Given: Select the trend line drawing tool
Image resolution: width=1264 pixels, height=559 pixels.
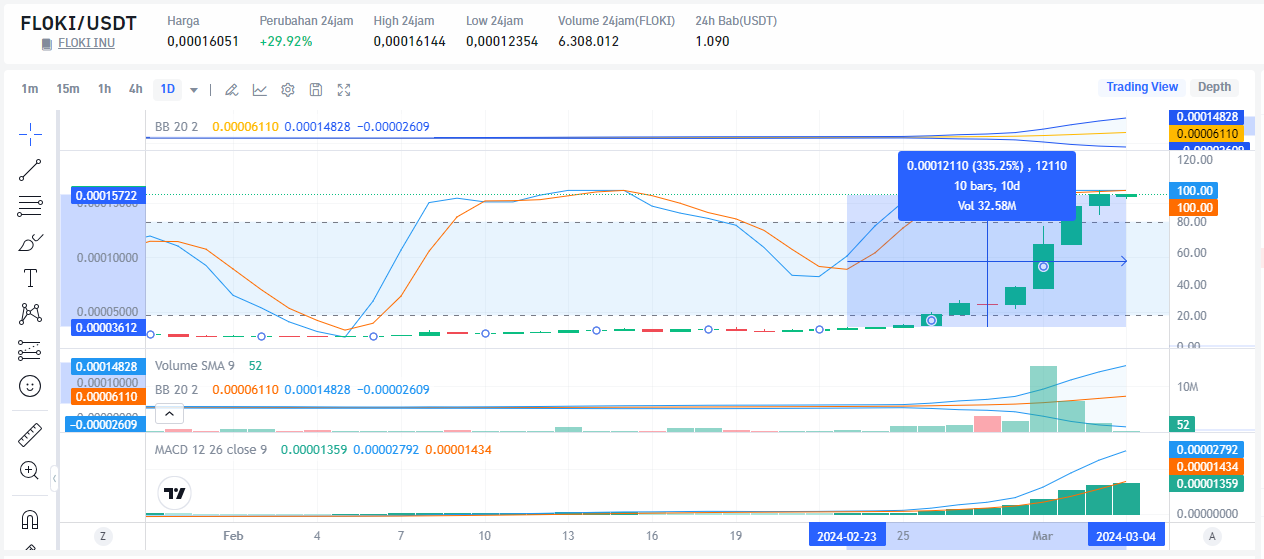Looking at the screenshot, I should coord(30,170).
